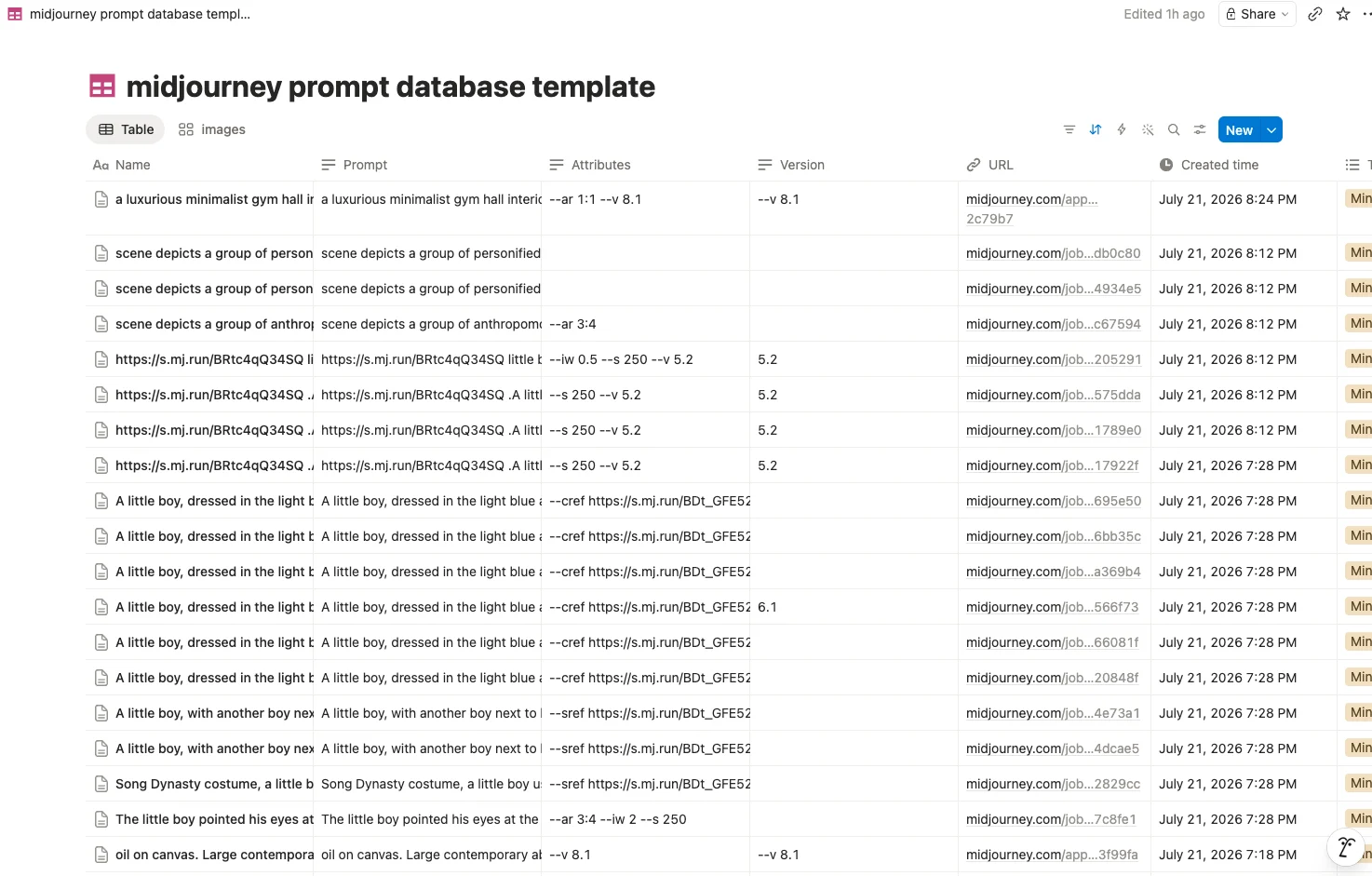Image resolution: width=1372 pixels, height=876 pixels.
Task: Click the top-right three-dot page menu
Action: 1366,14
